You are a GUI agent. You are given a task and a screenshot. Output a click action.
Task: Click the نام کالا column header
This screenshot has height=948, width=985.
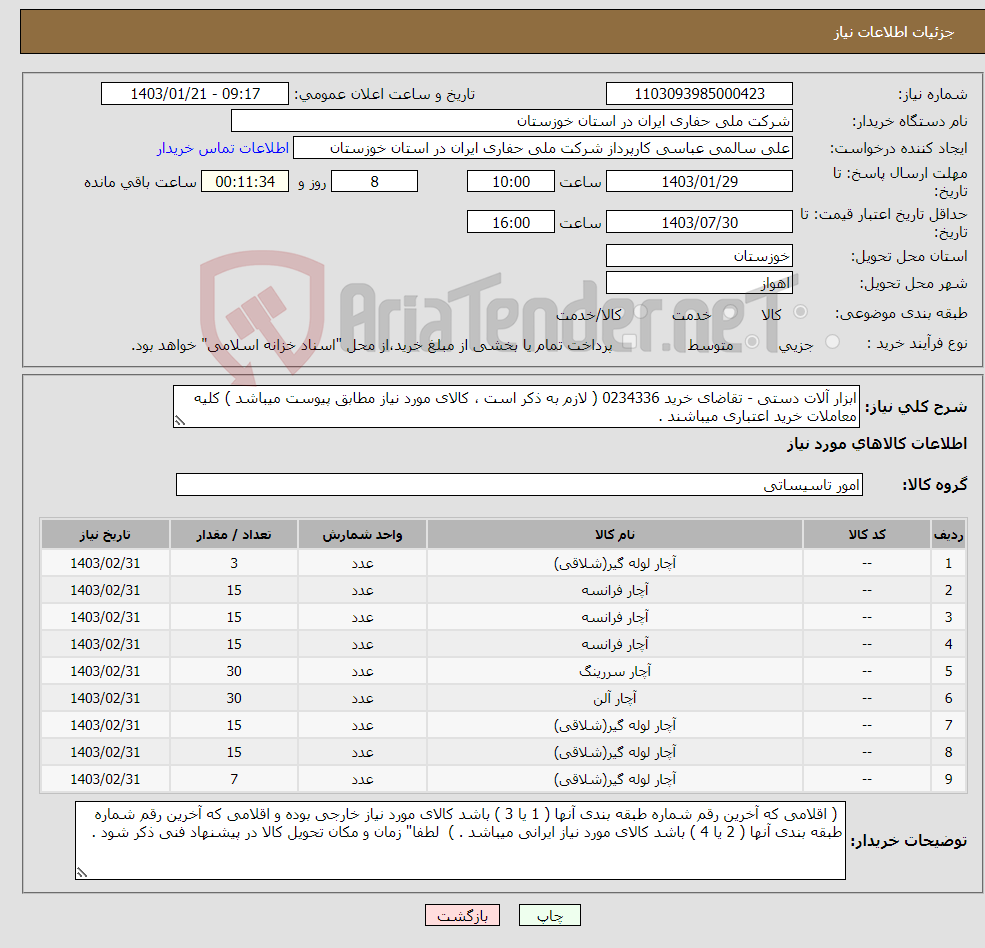pyautogui.click(x=615, y=535)
